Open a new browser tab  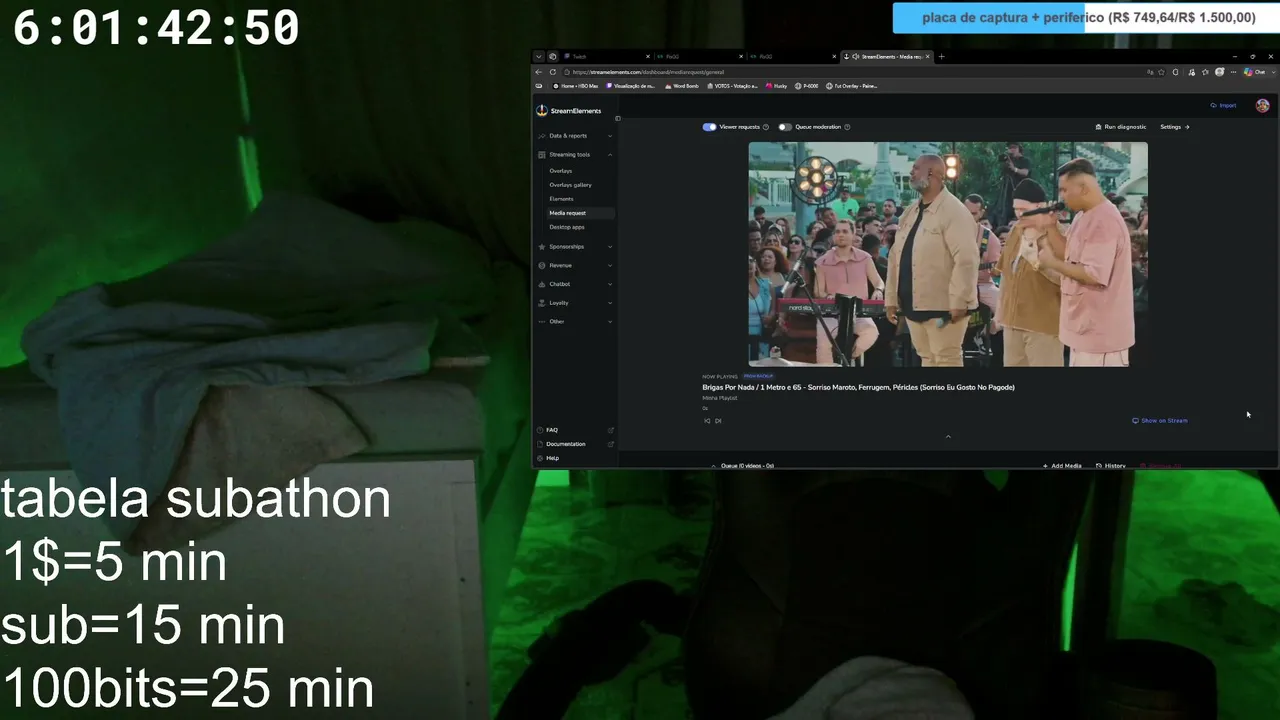941,56
